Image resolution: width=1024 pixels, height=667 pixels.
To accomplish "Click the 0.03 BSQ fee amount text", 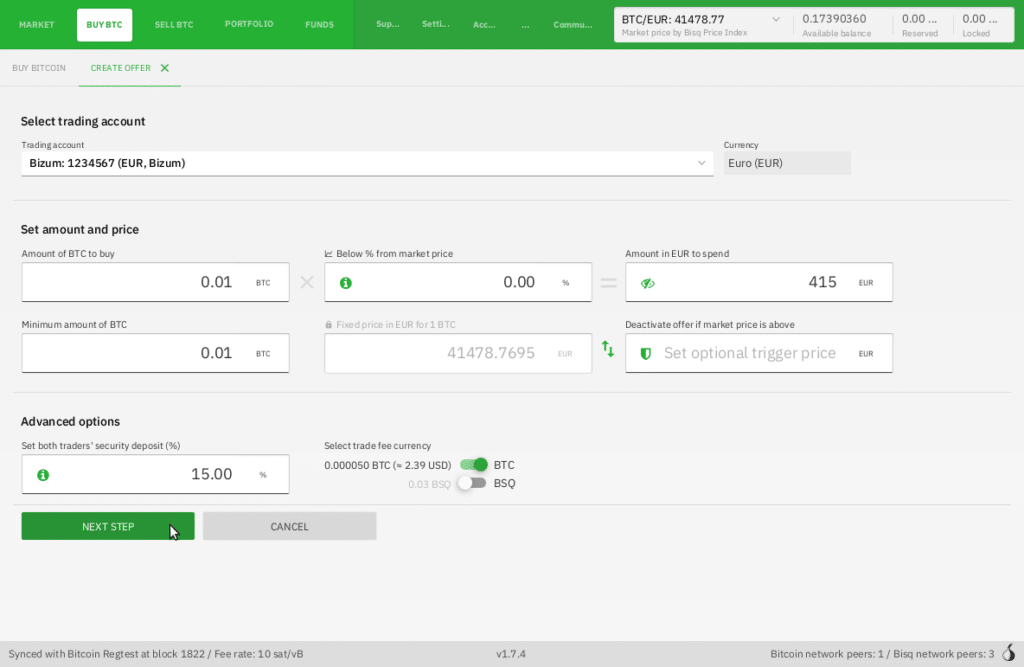I will tap(429, 484).
